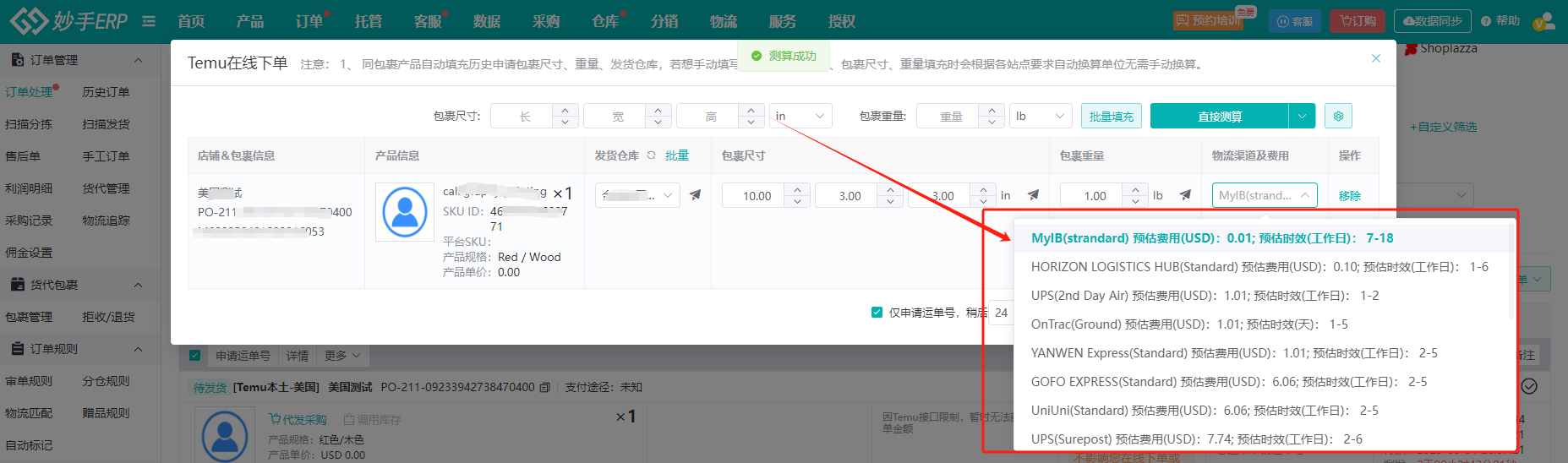Click the 代发采购 cart icon link
Viewport: 1568px width, 463px height.
pos(298,419)
